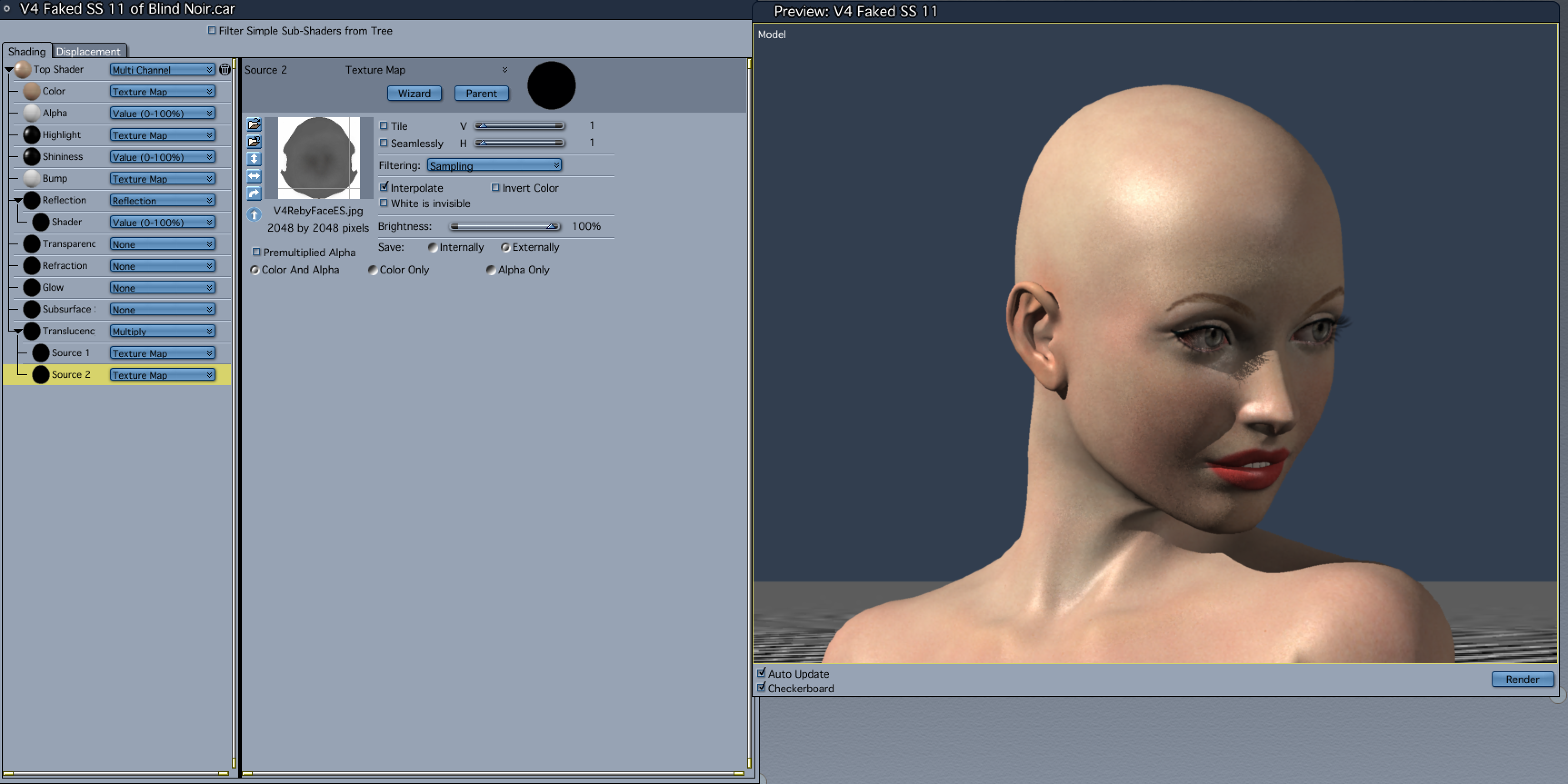Click the second open-folder texture icon
The width and height of the screenshot is (1568, 784).
254,142
